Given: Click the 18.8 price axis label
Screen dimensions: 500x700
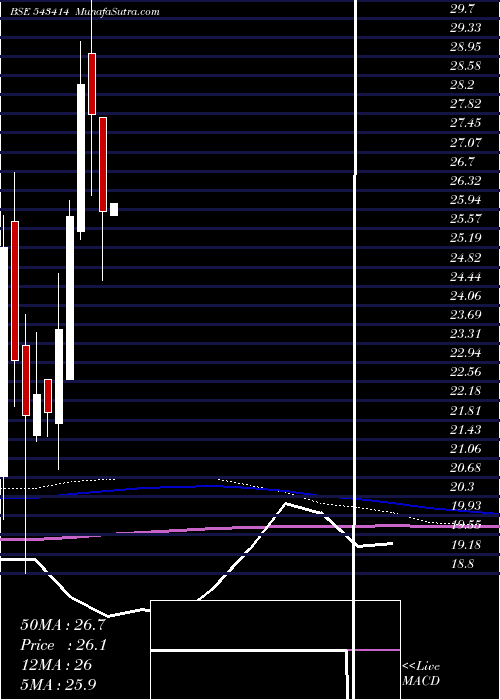Looking at the screenshot, I should [462, 563].
